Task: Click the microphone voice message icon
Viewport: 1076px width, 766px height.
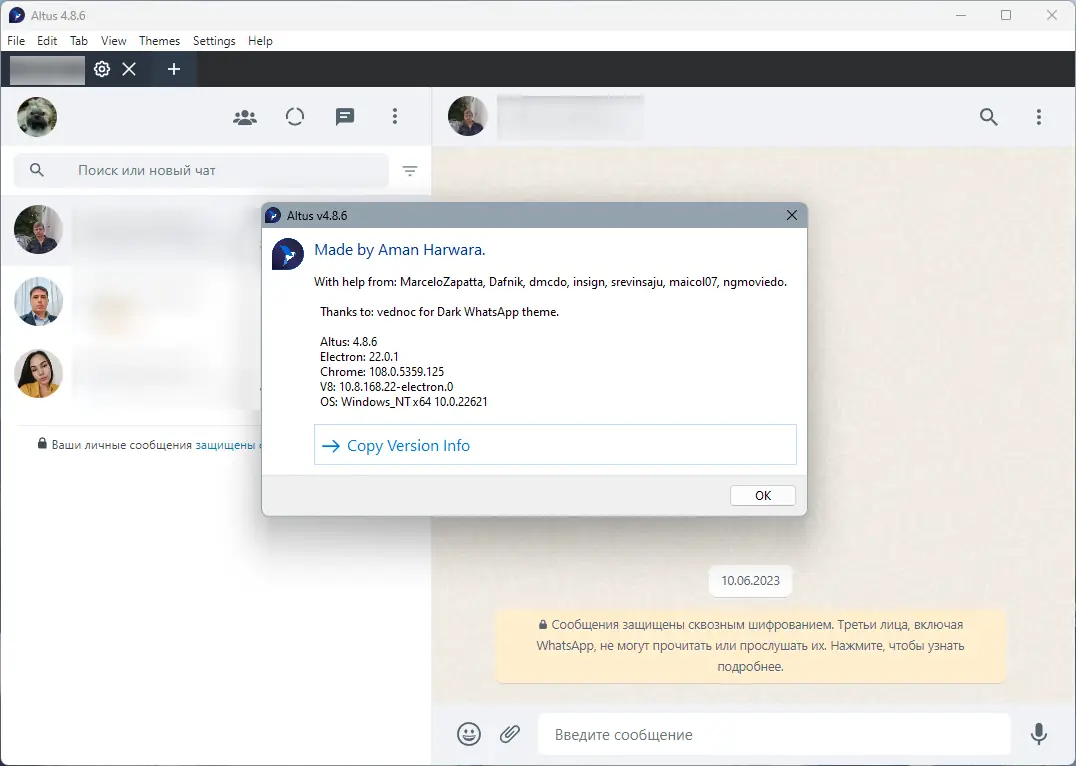Action: [1039, 734]
